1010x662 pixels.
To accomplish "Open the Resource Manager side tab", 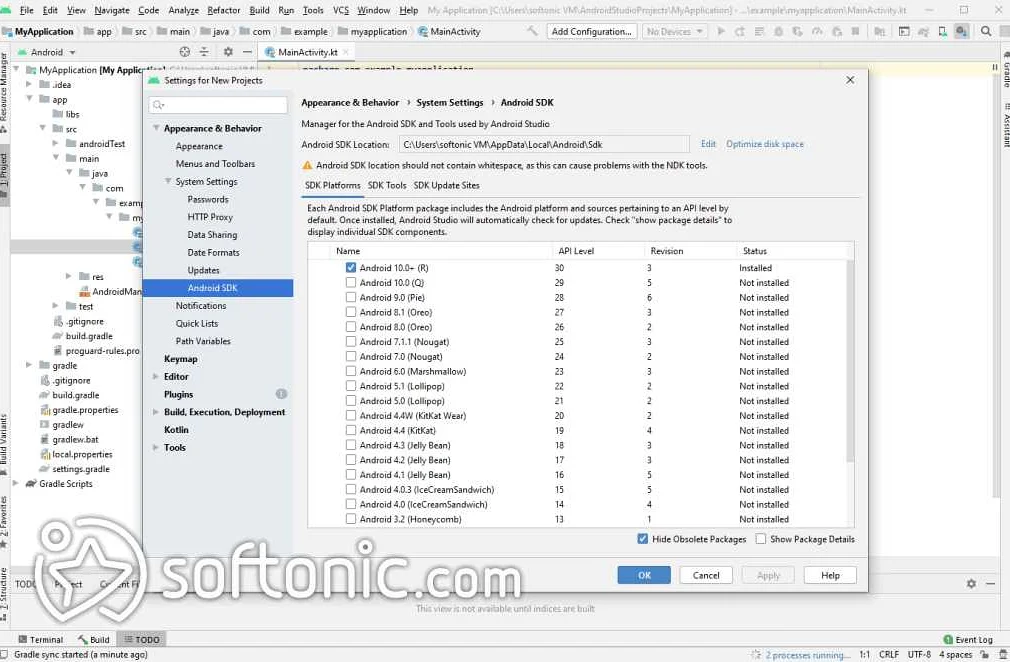I will pyautogui.click(x=4, y=92).
